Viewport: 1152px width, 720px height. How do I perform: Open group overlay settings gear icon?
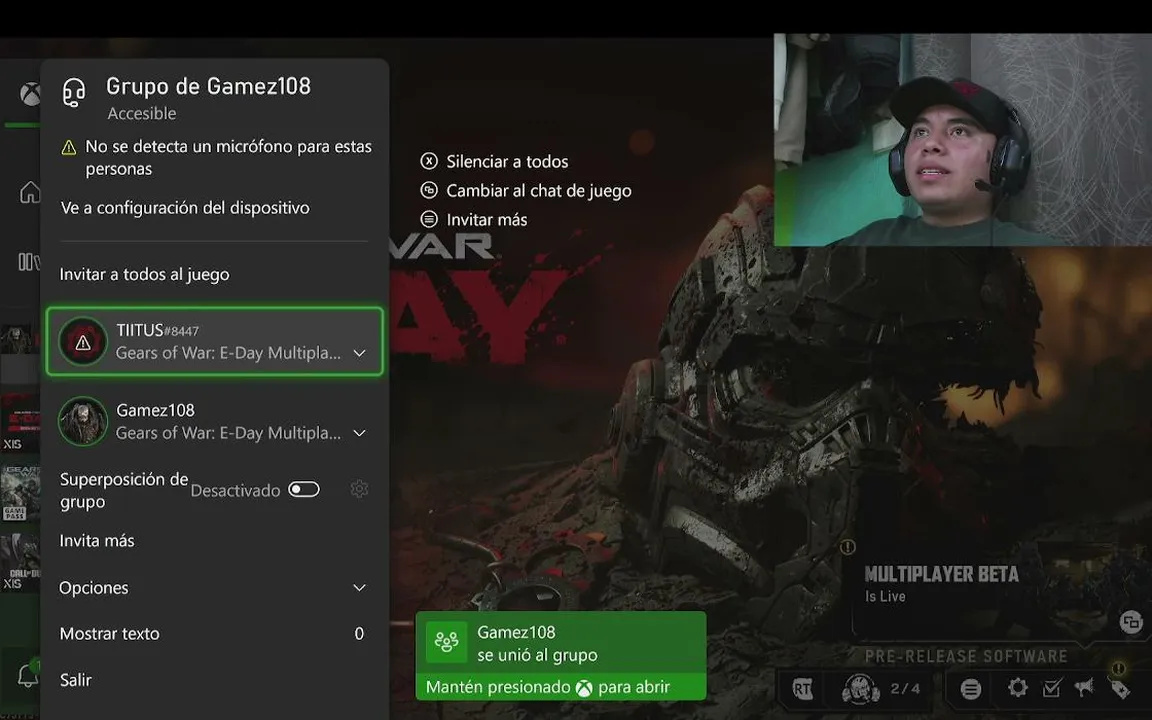click(359, 489)
